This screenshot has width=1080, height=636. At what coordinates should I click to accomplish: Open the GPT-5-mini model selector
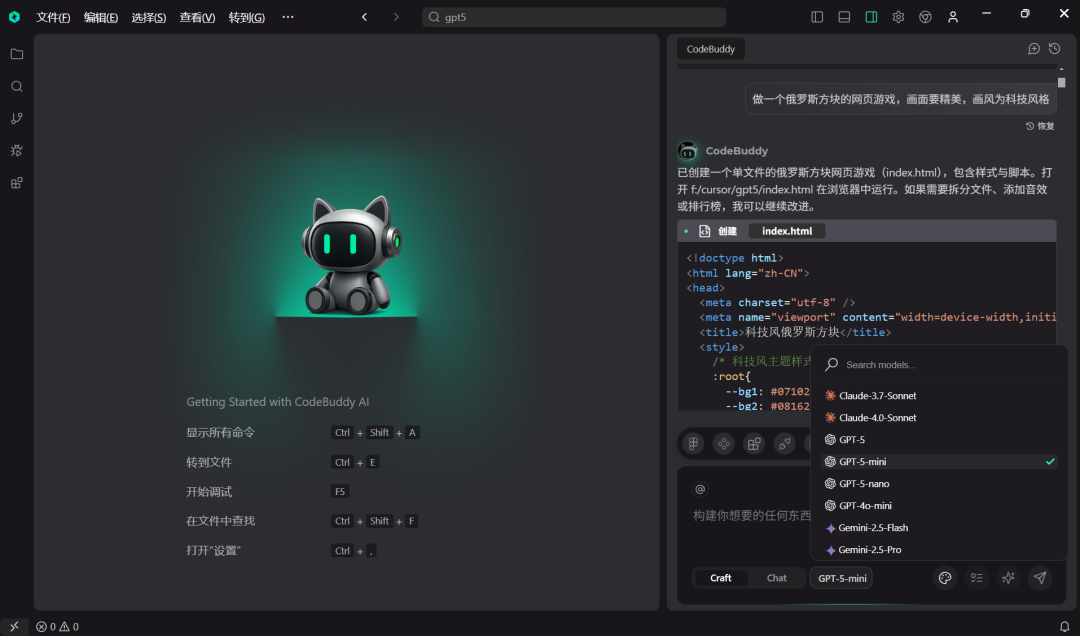pyautogui.click(x=842, y=578)
